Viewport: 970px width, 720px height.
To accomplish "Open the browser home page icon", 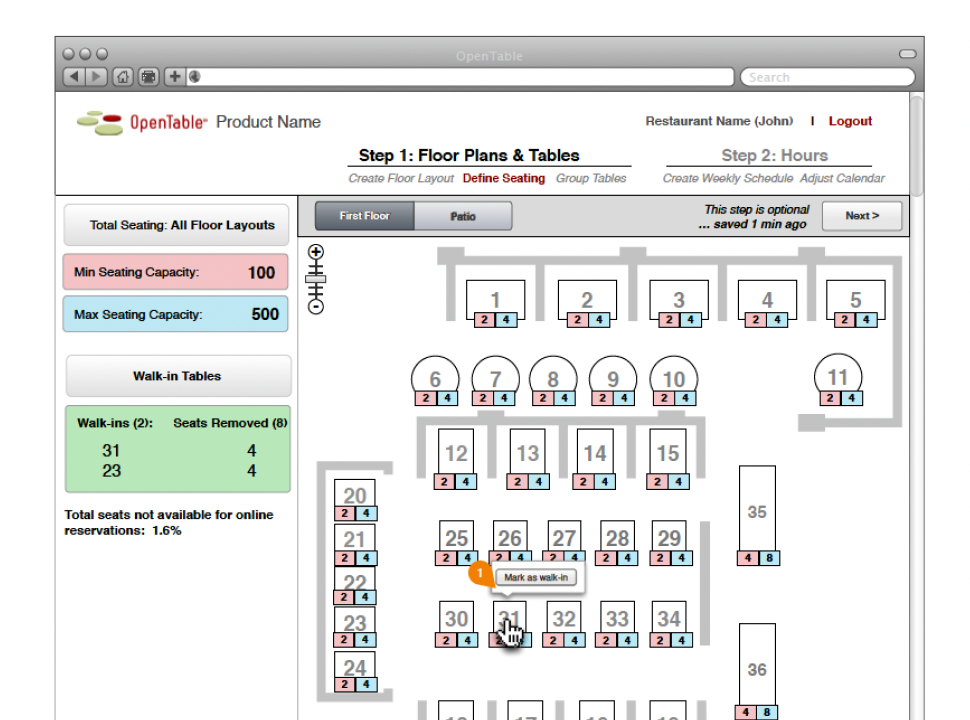I will point(122,77).
